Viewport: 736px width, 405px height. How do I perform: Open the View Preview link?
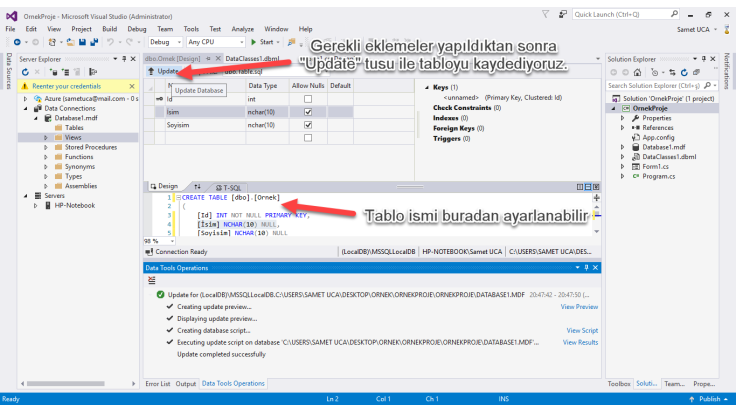coord(579,307)
